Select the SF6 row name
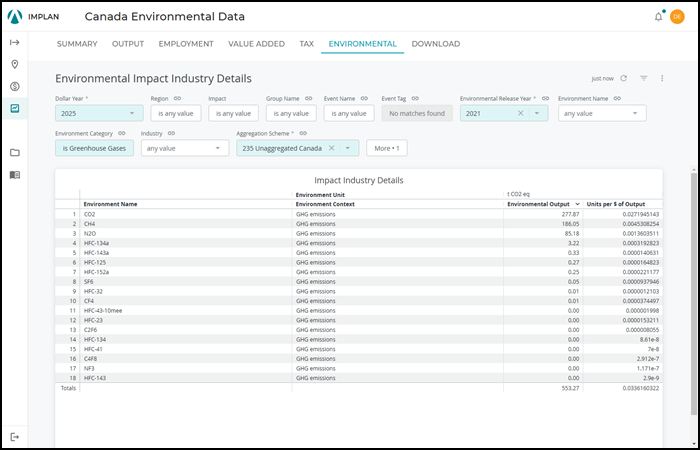The image size is (700, 450). pos(88,282)
